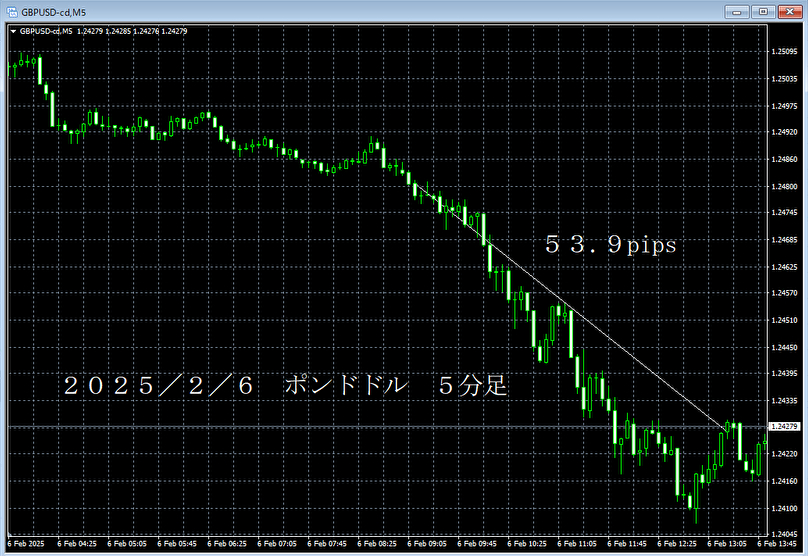Screen dimensions: 808x556
Task: Click the white trendline on the chart
Action: click(569, 306)
